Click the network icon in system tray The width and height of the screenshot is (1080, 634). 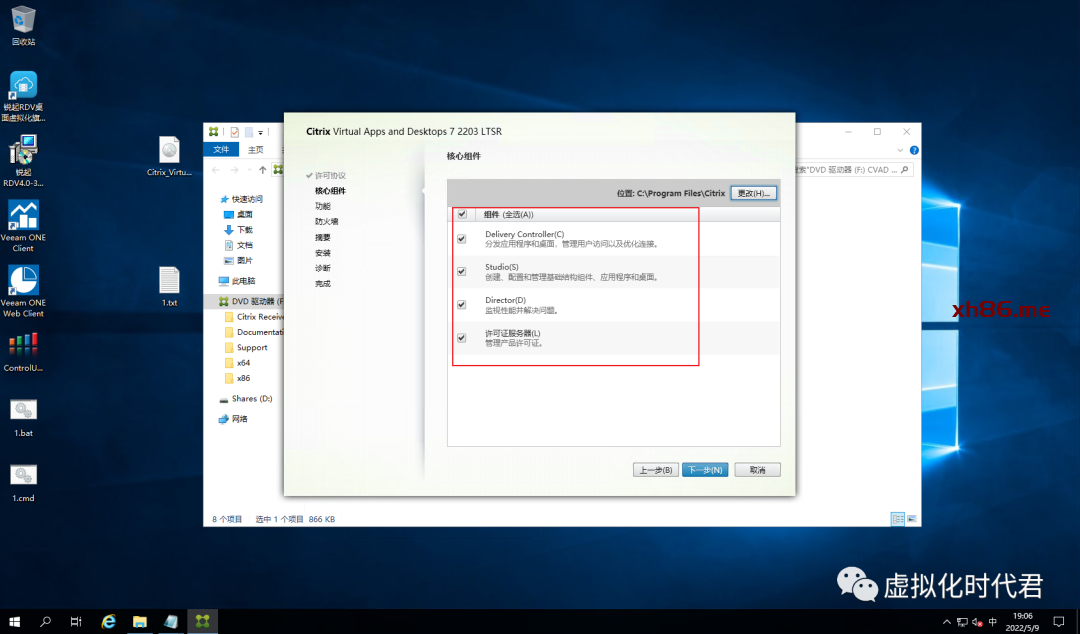point(962,622)
